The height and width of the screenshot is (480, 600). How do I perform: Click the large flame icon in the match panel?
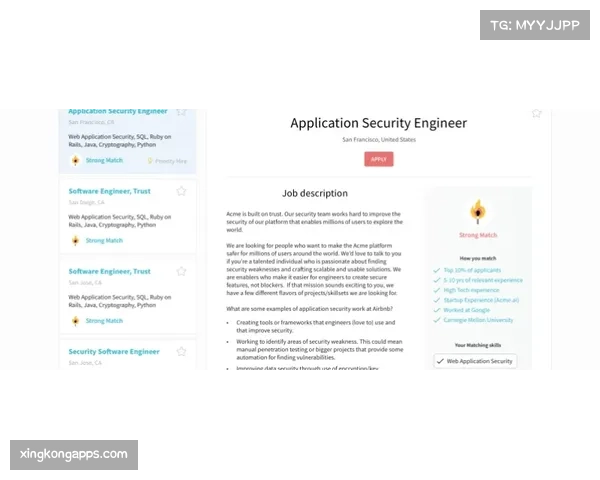coord(476,211)
